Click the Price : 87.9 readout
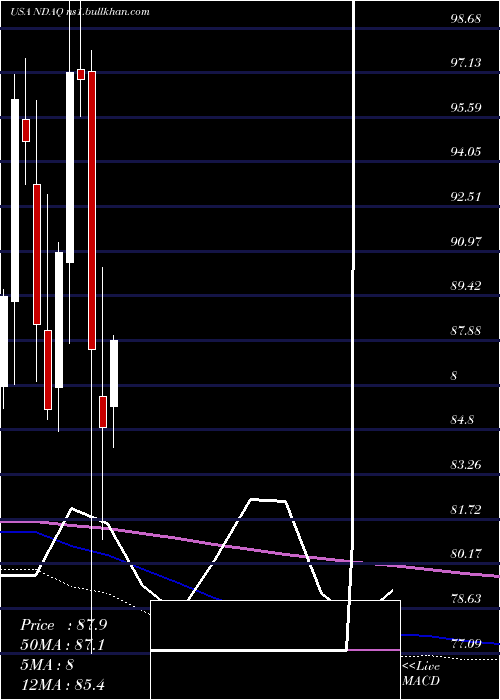 click(x=63, y=625)
